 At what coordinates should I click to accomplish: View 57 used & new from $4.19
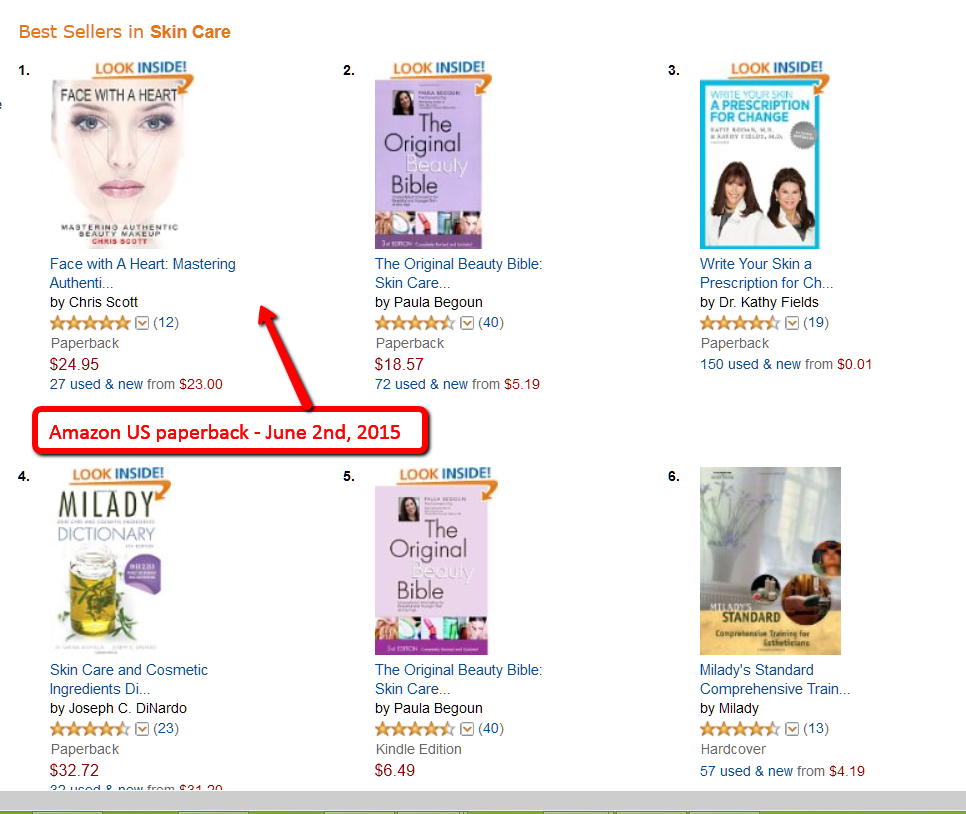point(782,771)
